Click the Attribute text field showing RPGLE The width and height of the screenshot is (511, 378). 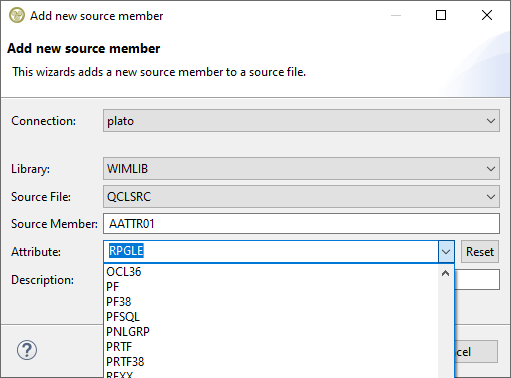(271, 251)
